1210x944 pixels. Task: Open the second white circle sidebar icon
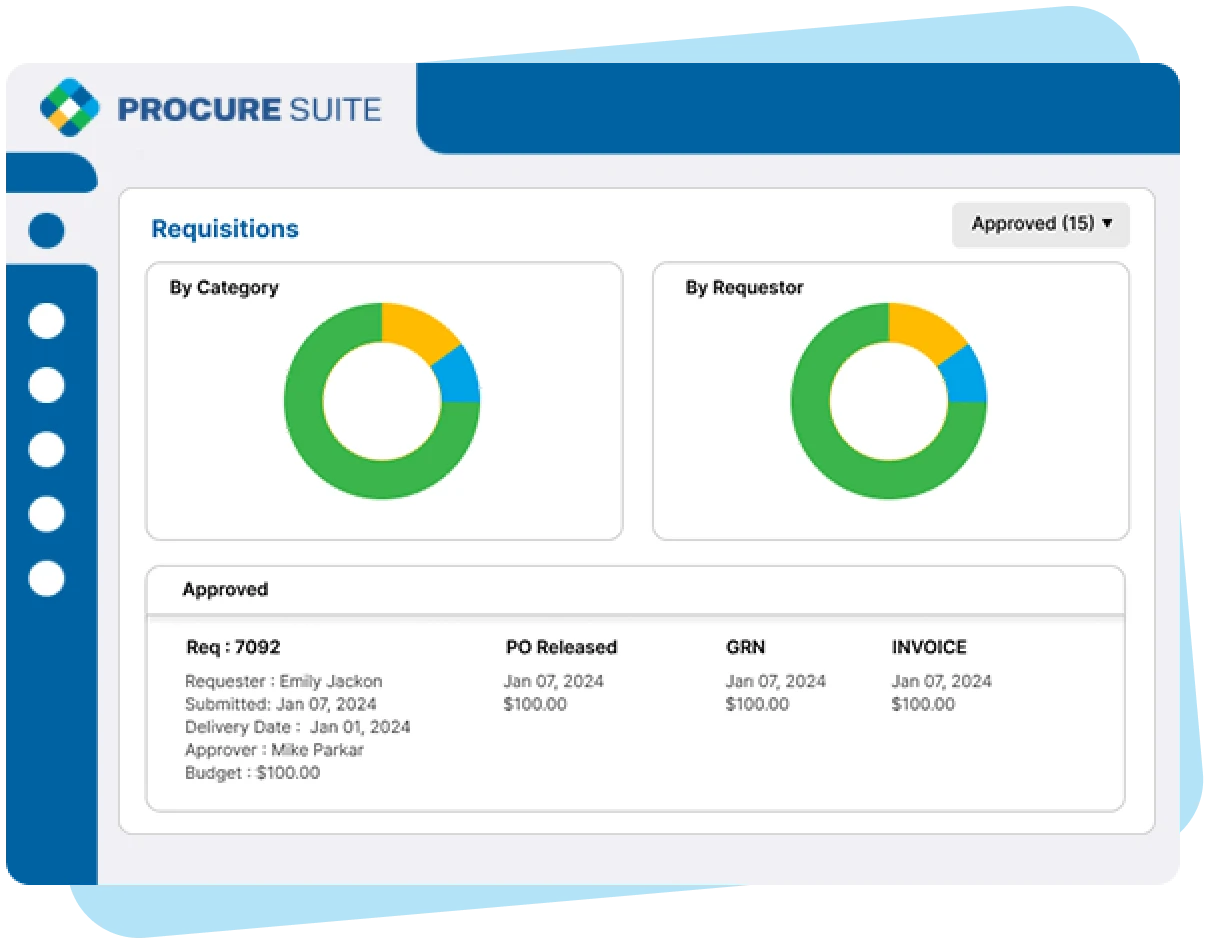tap(46, 385)
